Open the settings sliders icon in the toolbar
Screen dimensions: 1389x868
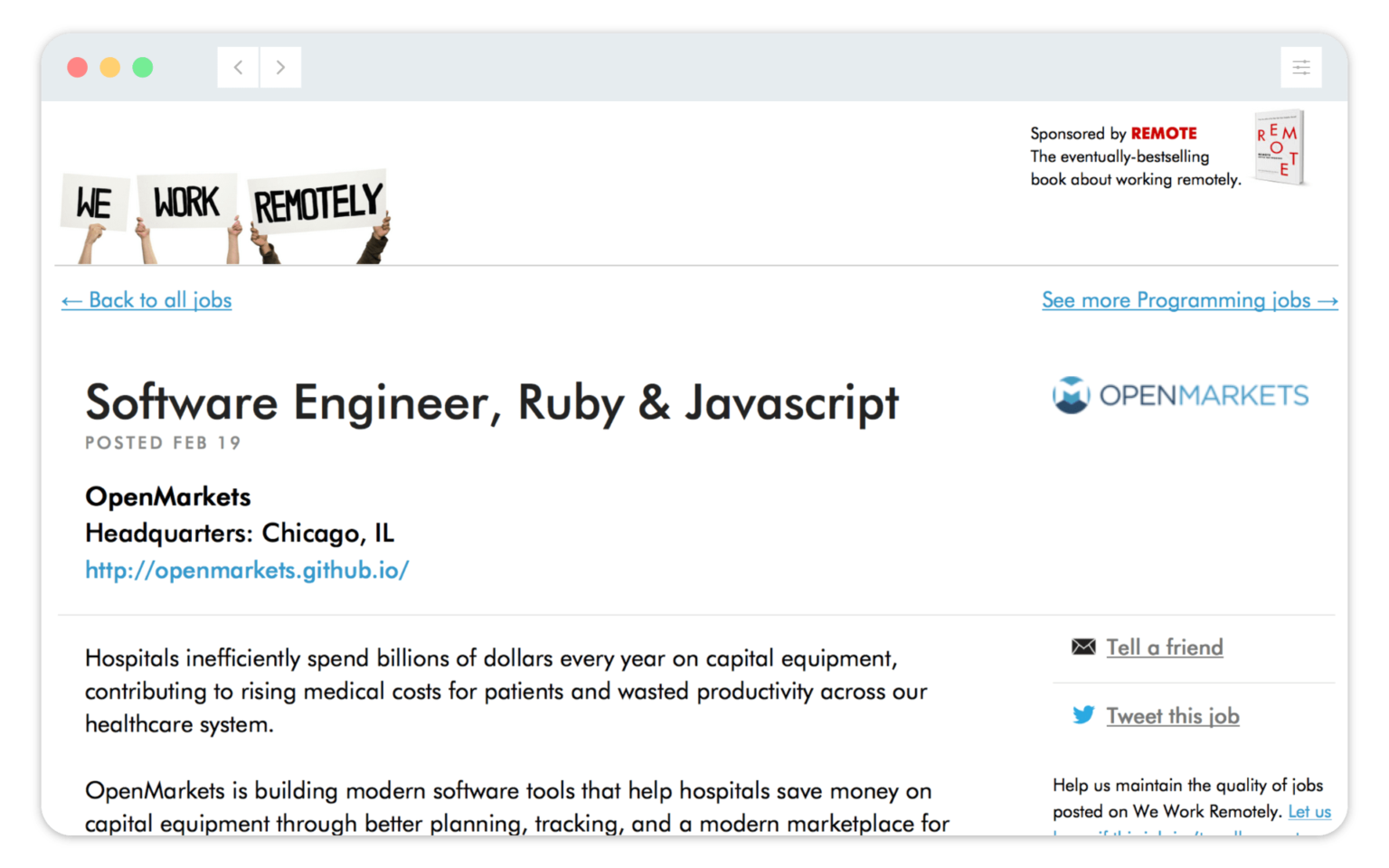1300,67
